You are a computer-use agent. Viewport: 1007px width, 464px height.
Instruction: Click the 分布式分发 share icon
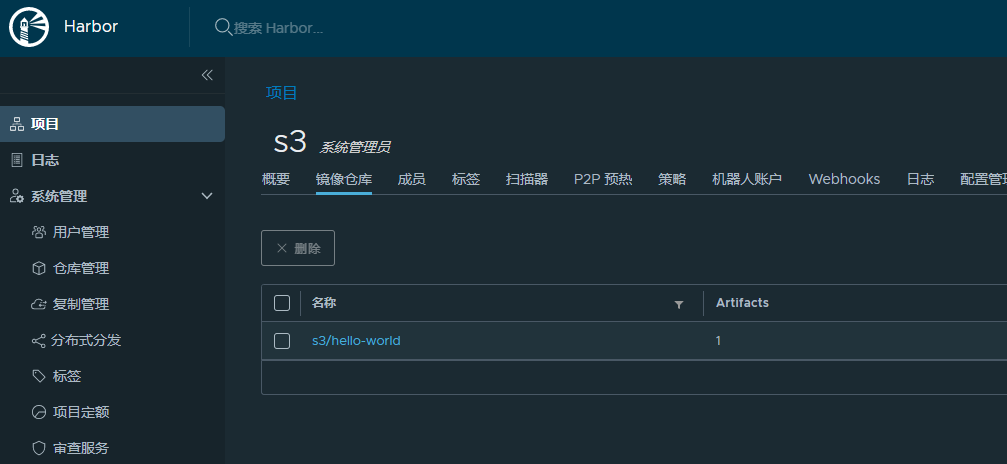tap(39, 340)
